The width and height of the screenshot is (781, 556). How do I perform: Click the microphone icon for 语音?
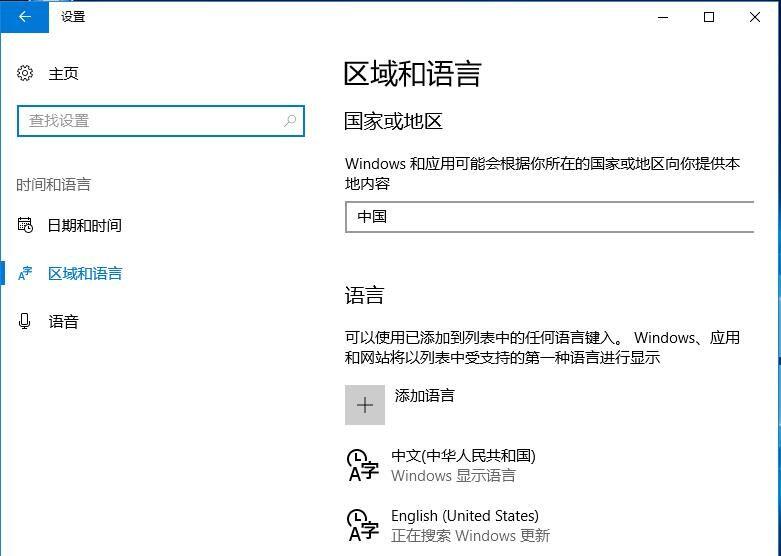tap(24, 321)
